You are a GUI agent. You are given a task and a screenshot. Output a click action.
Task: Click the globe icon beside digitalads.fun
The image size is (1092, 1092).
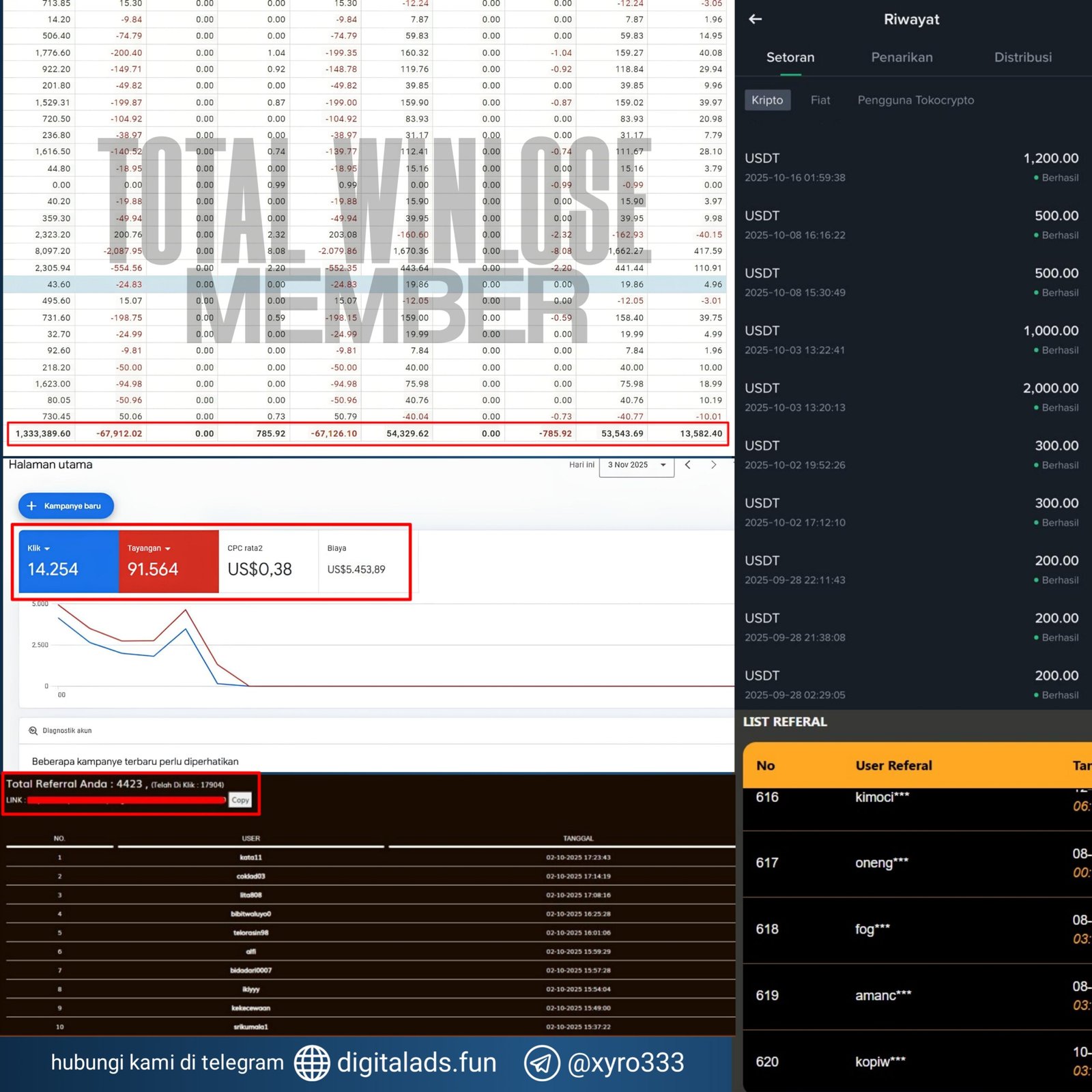[x=312, y=1063]
